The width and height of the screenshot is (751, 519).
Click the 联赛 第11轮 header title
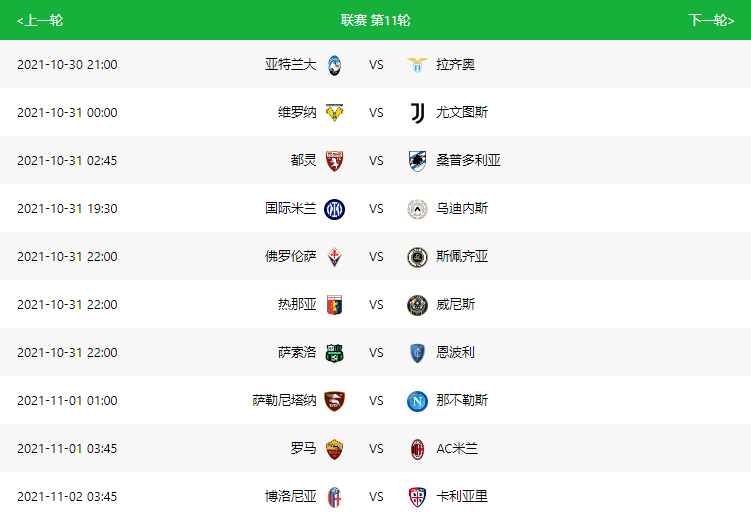click(x=376, y=20)
